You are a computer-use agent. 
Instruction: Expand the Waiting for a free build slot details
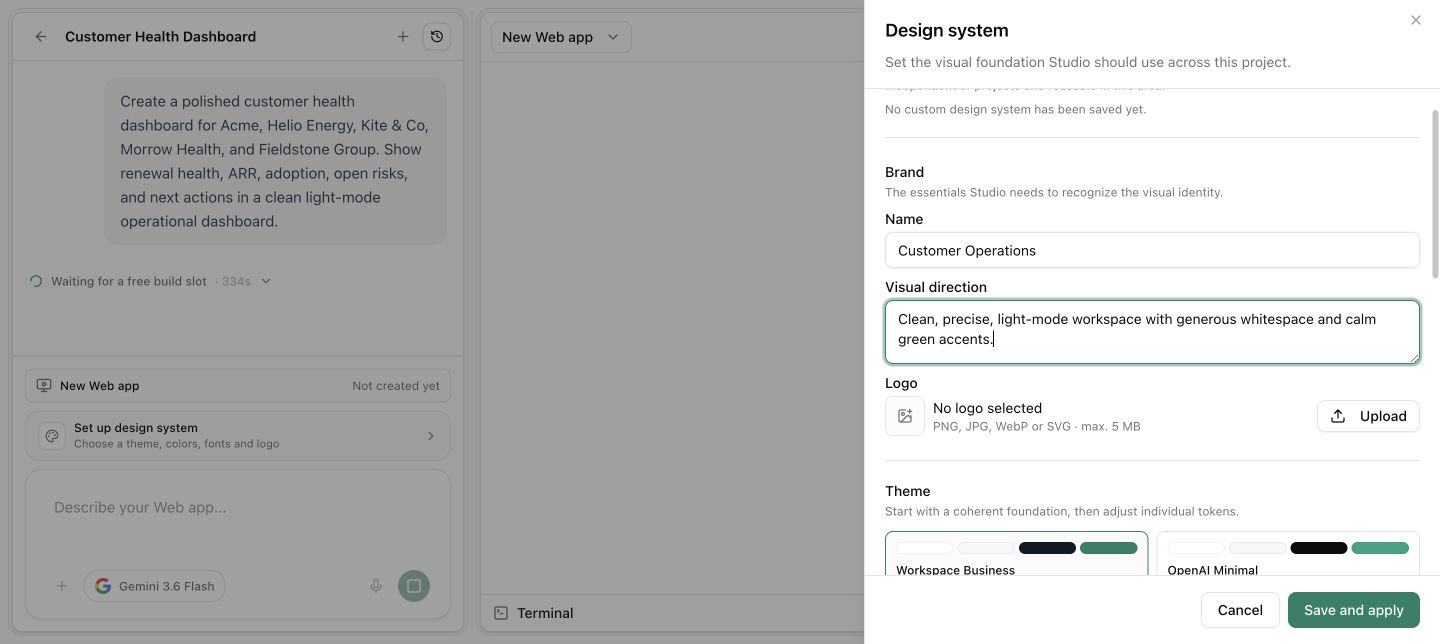point(266,281)
